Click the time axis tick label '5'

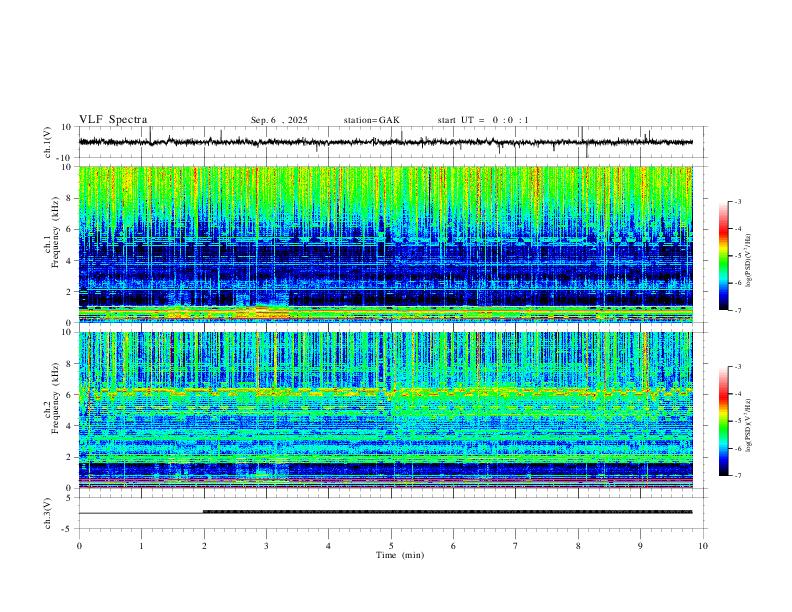[391, 546]
